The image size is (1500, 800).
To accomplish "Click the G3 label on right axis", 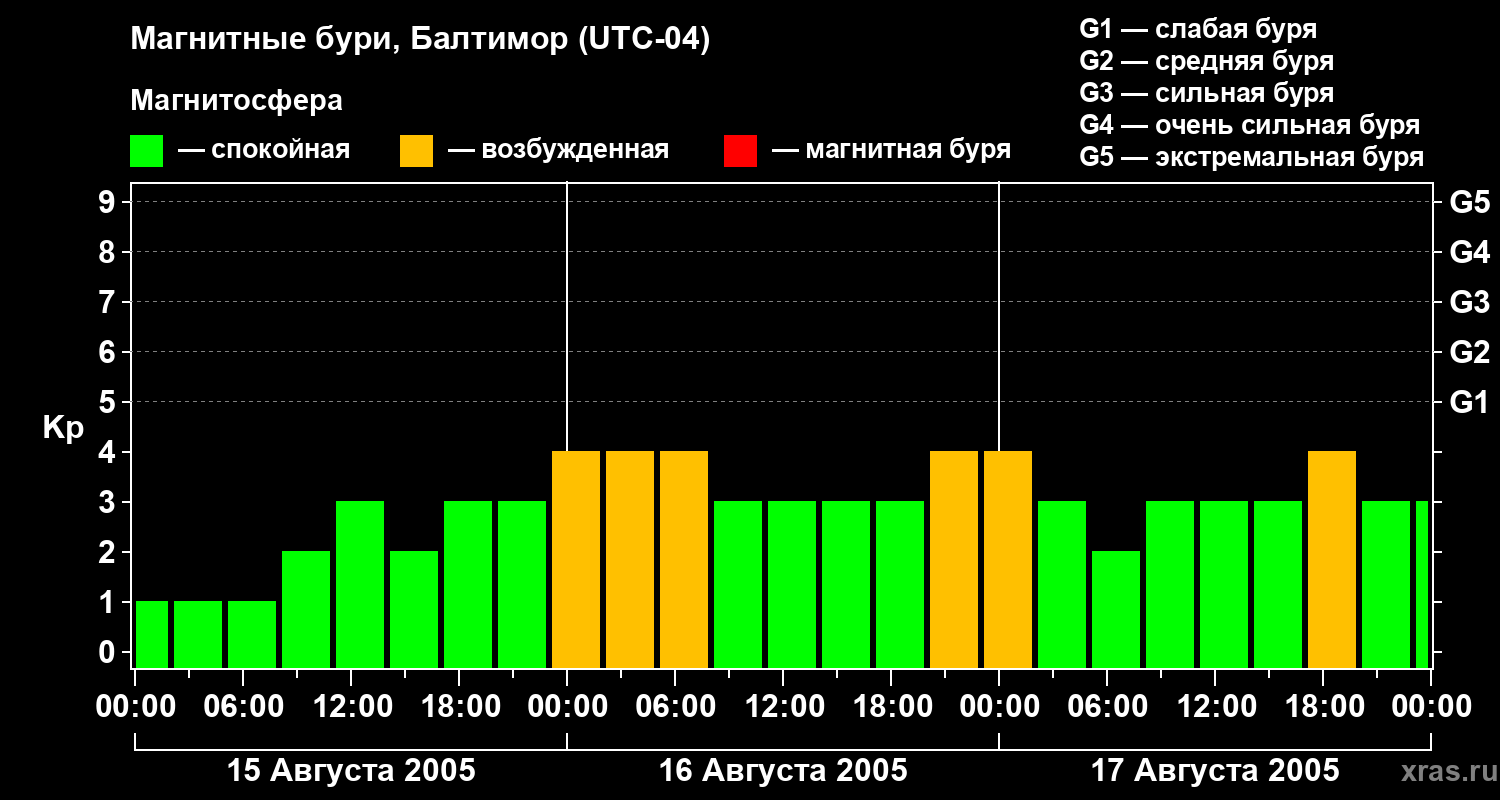I will [x=1469, y=302].
